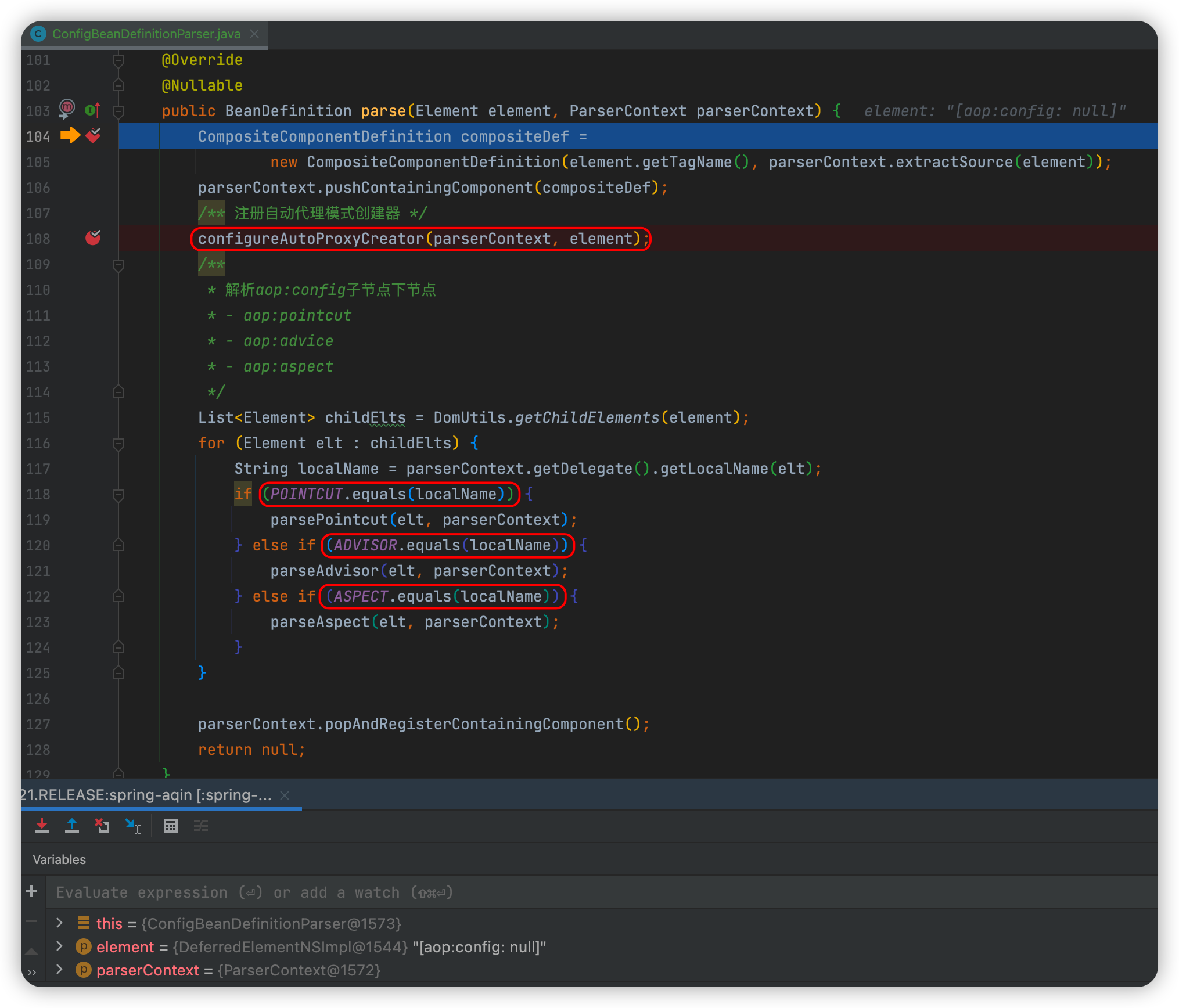Image resolution: width=1179 pixels, height=1008 pixels.
Task: Open the Evaluate Expression calculator icon
Action: click(171, 826)
